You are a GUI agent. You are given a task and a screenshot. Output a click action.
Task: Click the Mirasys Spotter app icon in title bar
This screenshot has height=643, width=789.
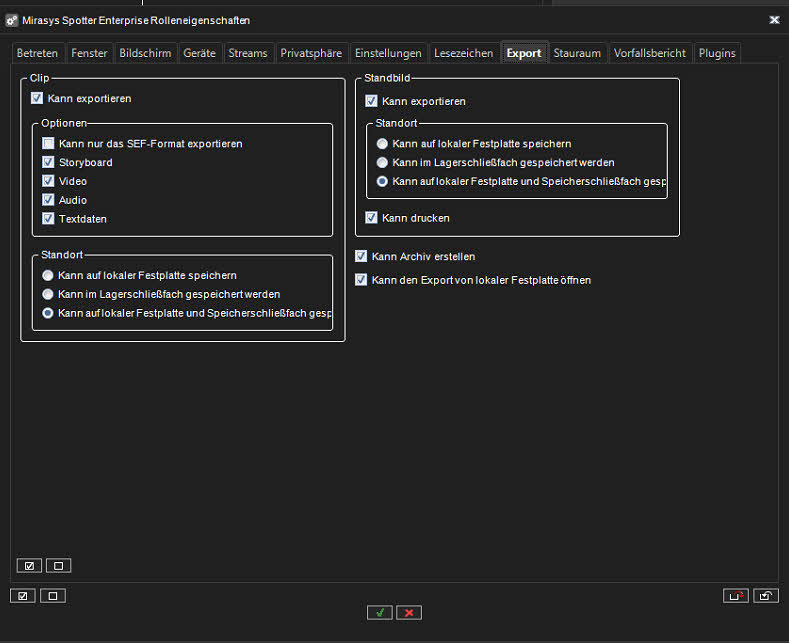(11, 20)
